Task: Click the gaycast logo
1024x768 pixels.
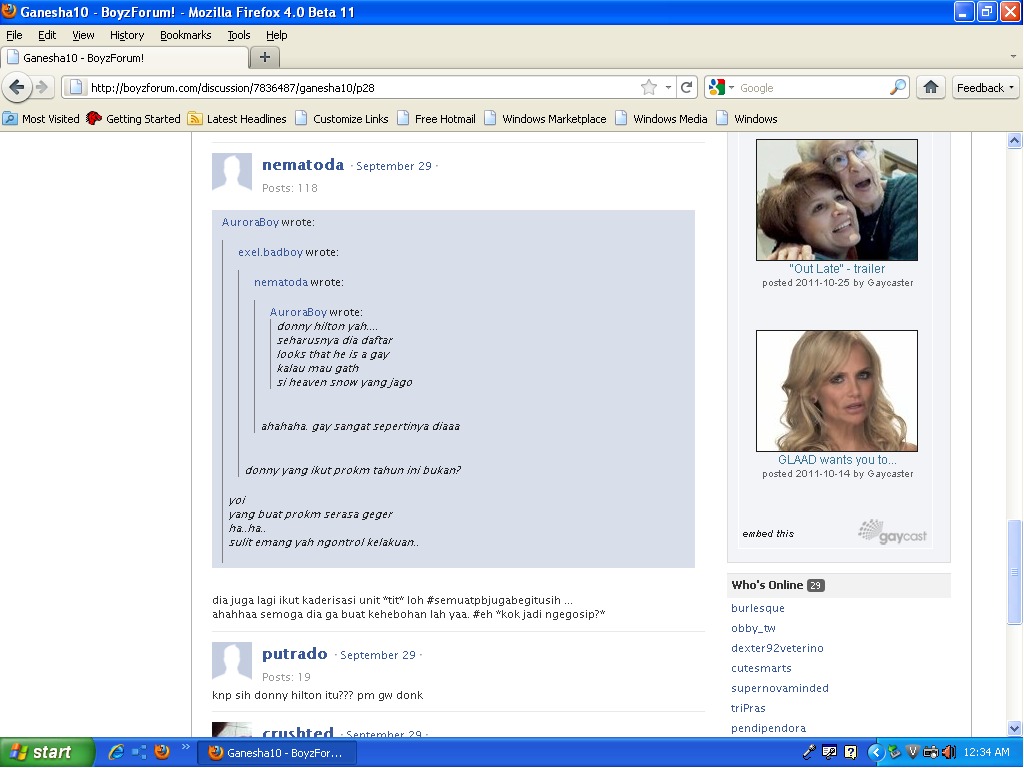Action: pos(893,532)
